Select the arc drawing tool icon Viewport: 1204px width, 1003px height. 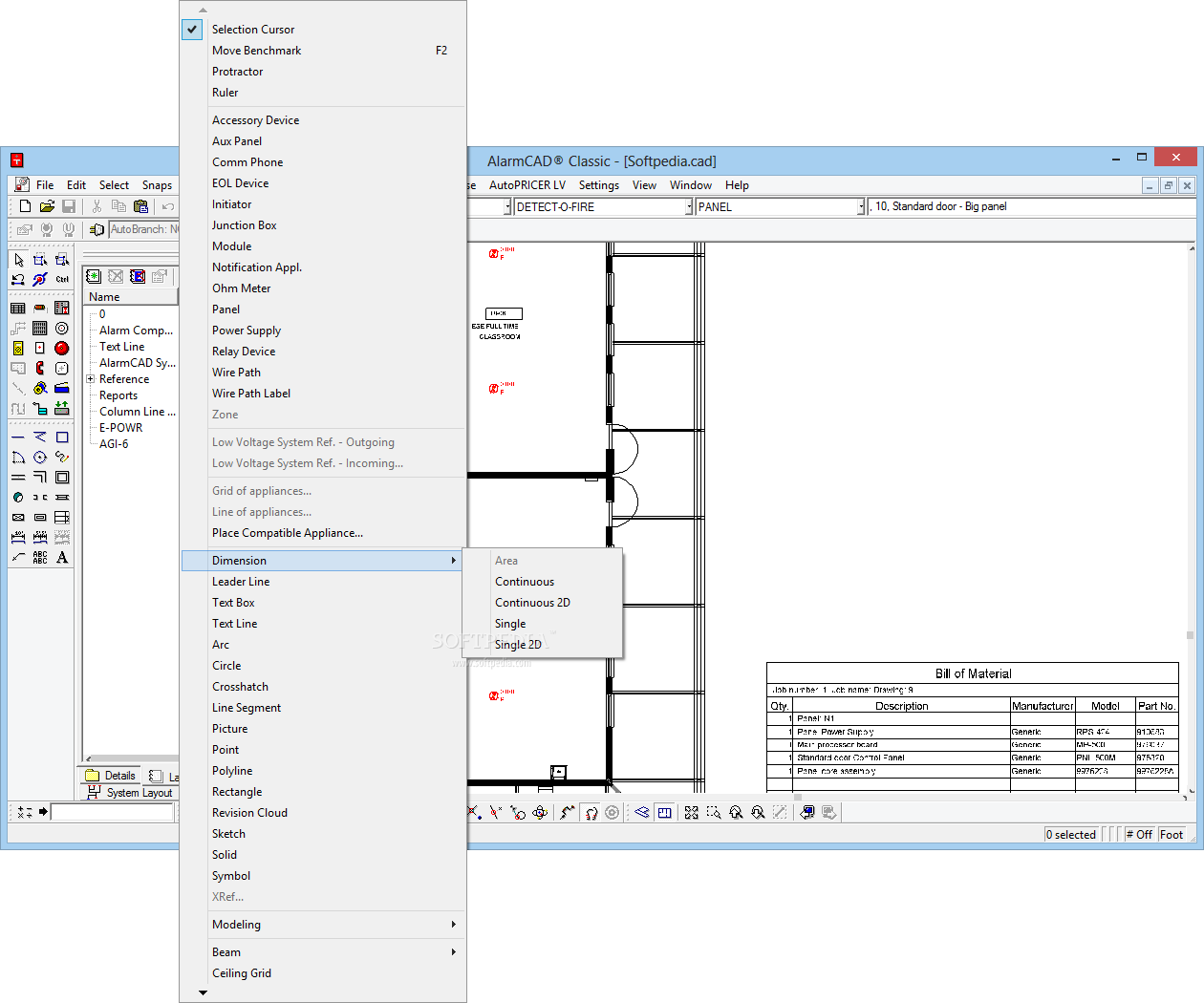(x=18, y=457)
